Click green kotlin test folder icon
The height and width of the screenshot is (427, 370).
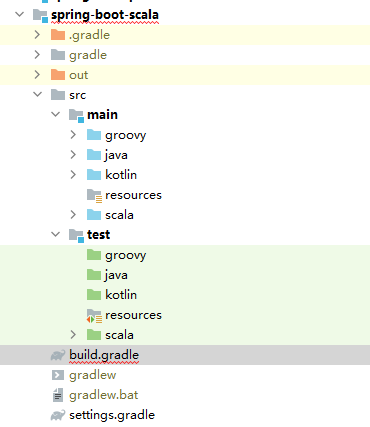tap(94, 295)
